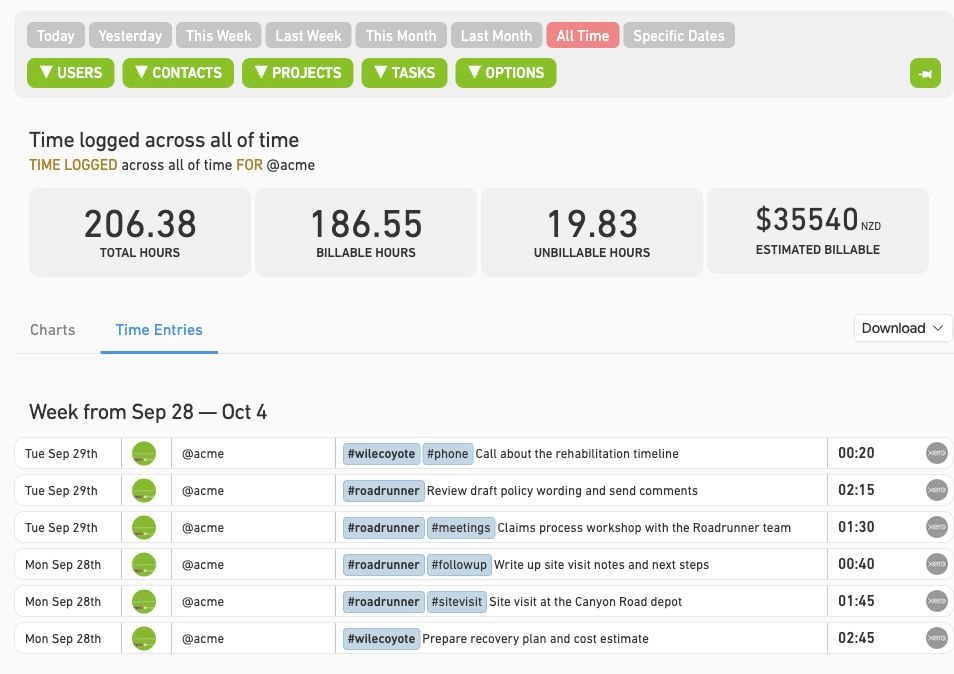
Task: Click #wilecoyote tag on recovery plan entry
Action: point(381,639)
